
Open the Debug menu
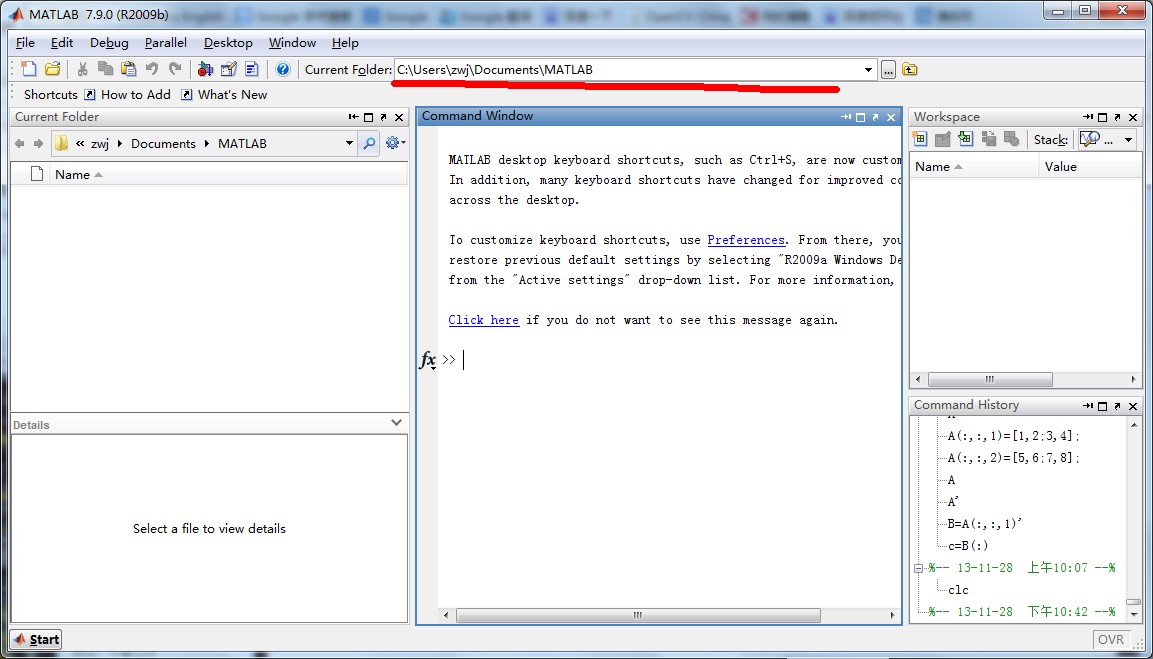coord(109,43)
